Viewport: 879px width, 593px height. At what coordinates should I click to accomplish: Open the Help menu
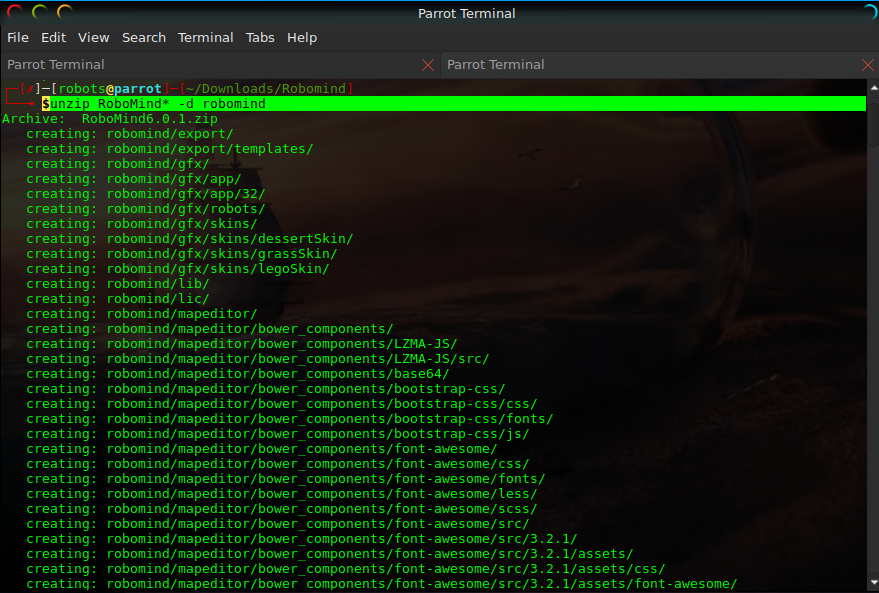pyautogui.click(x=302, y=38)
